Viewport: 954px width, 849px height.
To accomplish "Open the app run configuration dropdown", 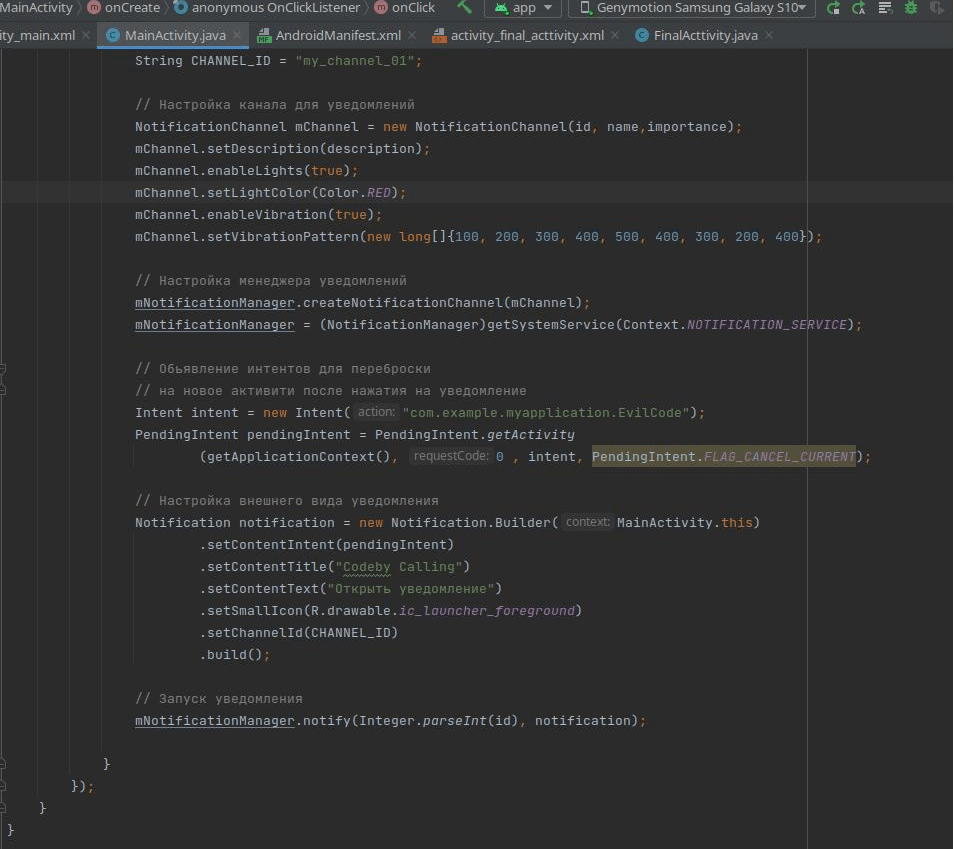I will pos(523,8).
